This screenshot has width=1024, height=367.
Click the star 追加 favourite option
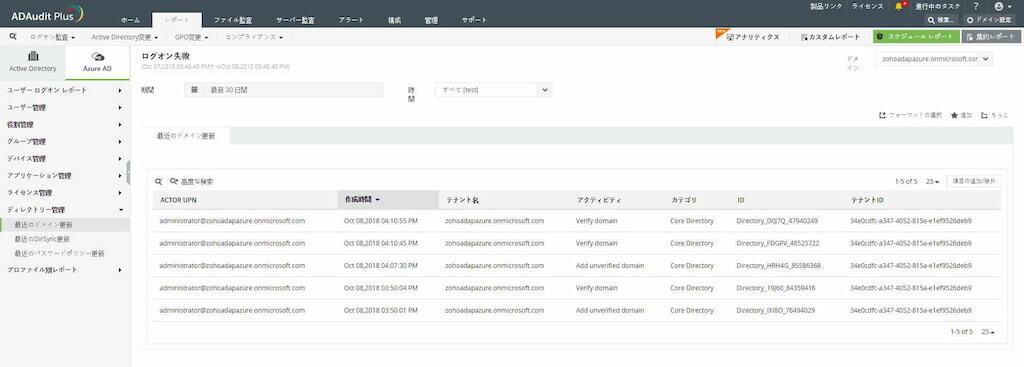961,115
